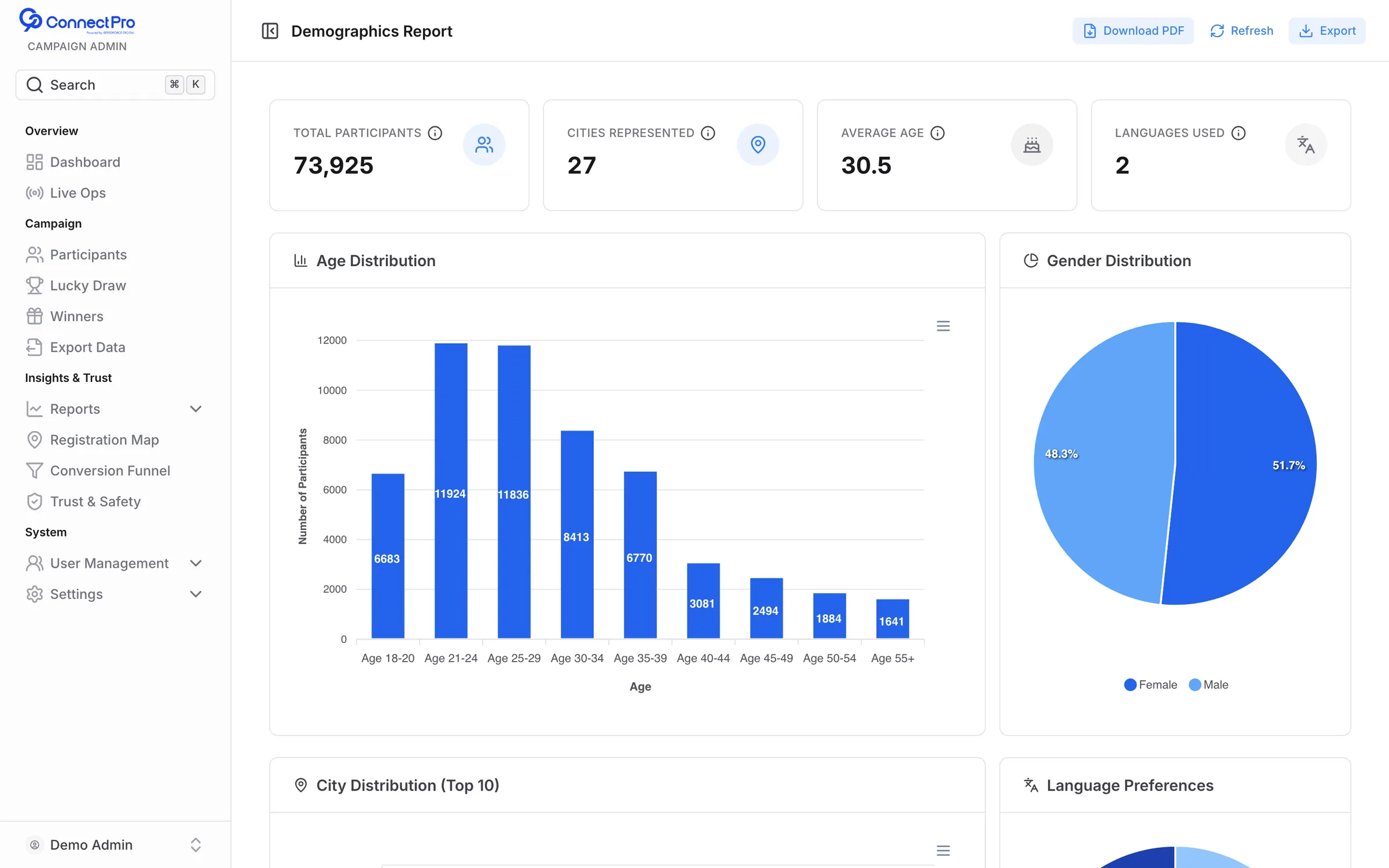Open info tooltip for Total Participants
Viewport: 1389px width, 868px height.
click(435, 133)
